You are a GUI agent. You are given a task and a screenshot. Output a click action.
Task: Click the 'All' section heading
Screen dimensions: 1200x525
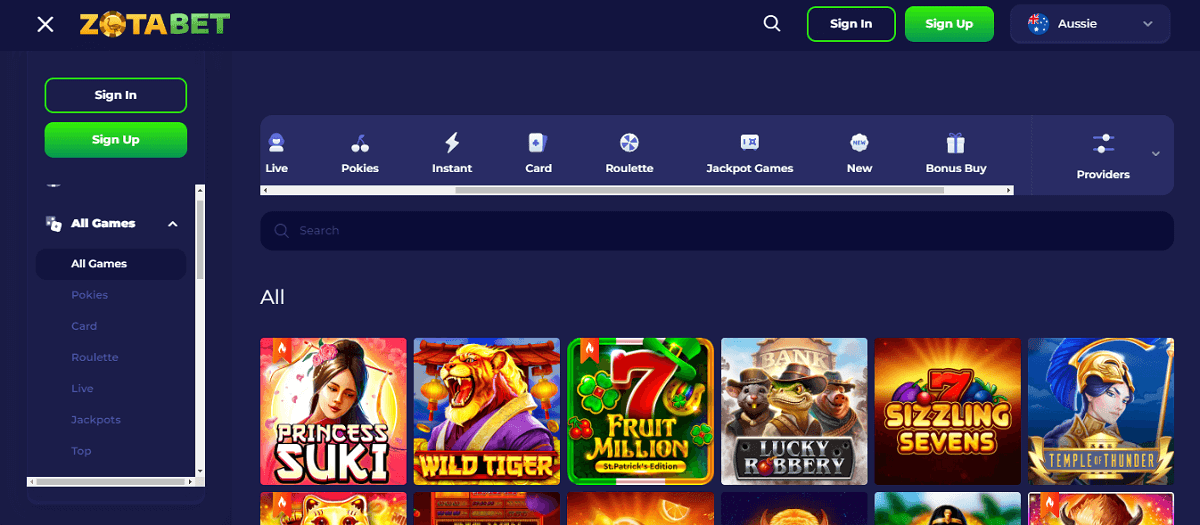(272, 297)
